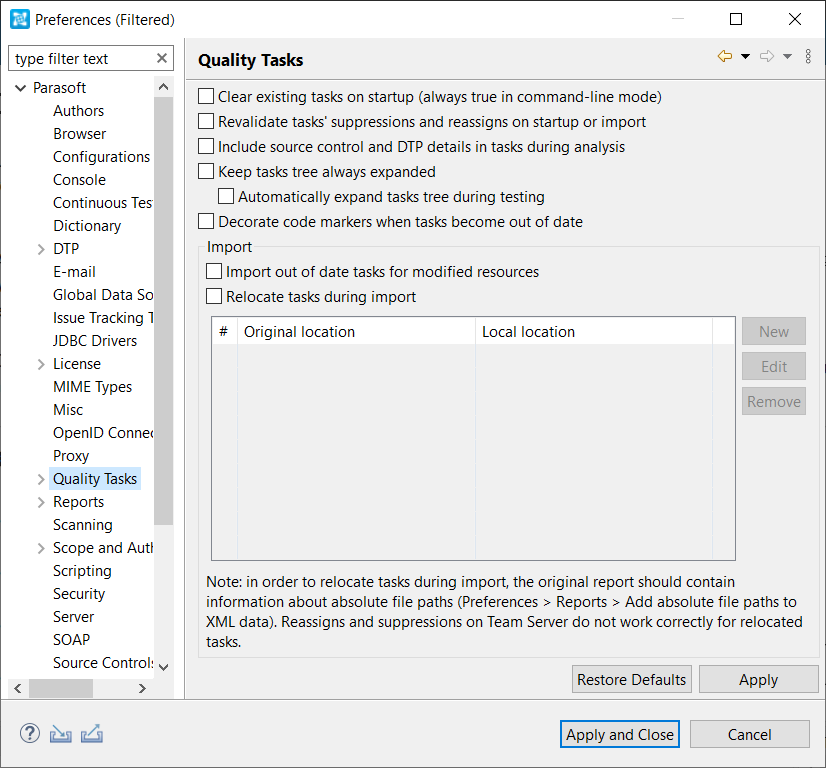Click the tree vertical scrollbar thumb
This screenshot has height=768, width=826.
point(164,311)
